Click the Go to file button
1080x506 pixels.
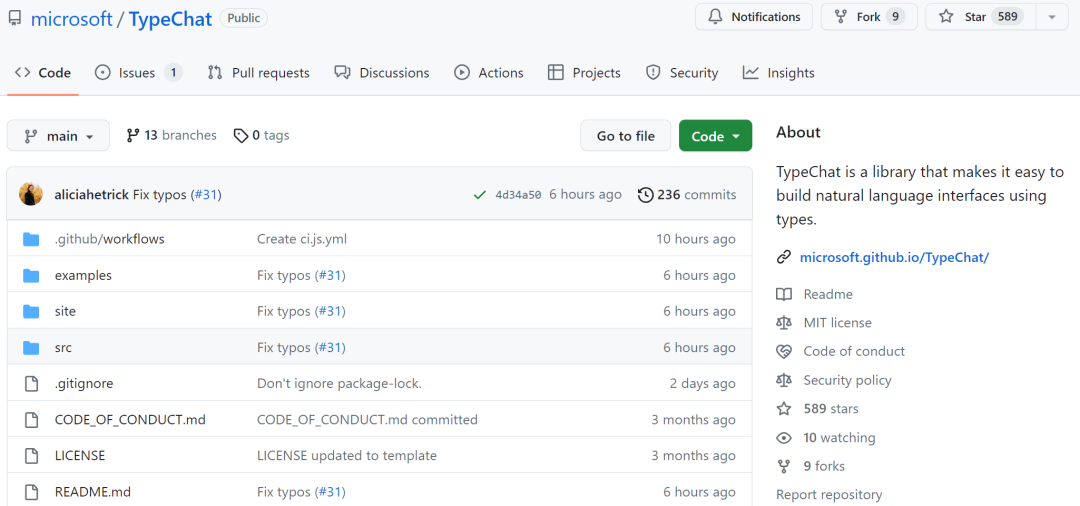point(625,136)
